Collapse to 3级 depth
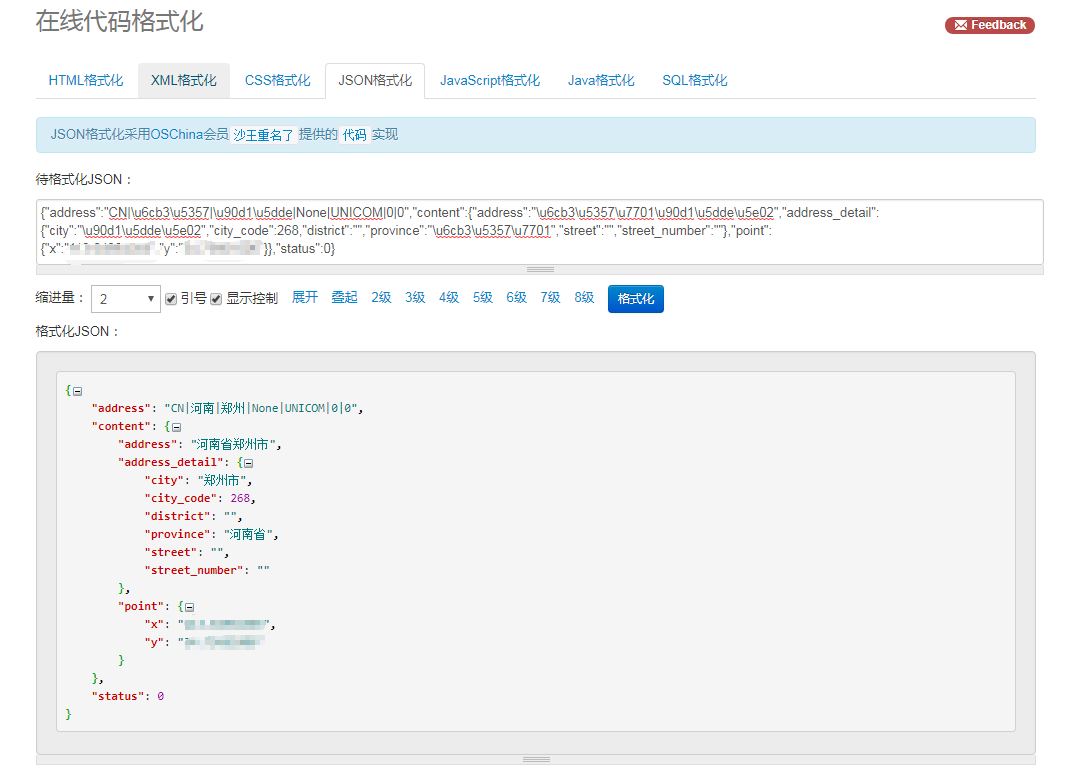The image size is (1088, 775). 415,298
